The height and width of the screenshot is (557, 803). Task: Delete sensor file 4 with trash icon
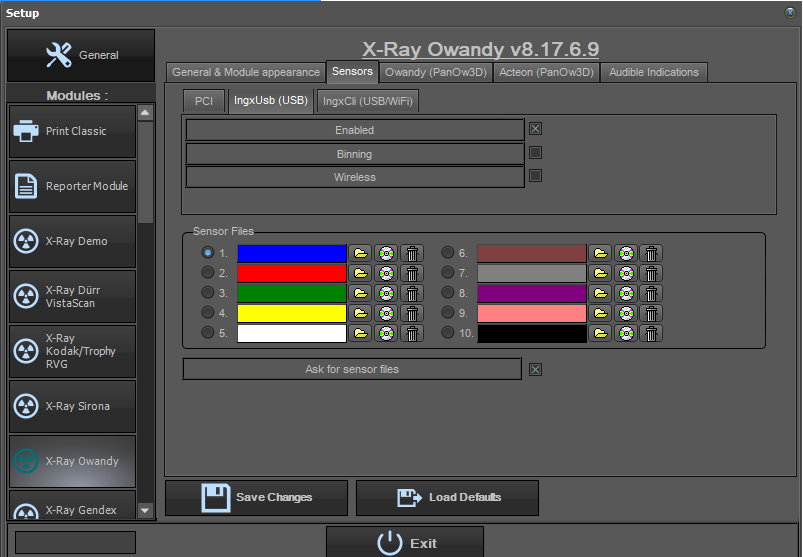click(412, 313)
